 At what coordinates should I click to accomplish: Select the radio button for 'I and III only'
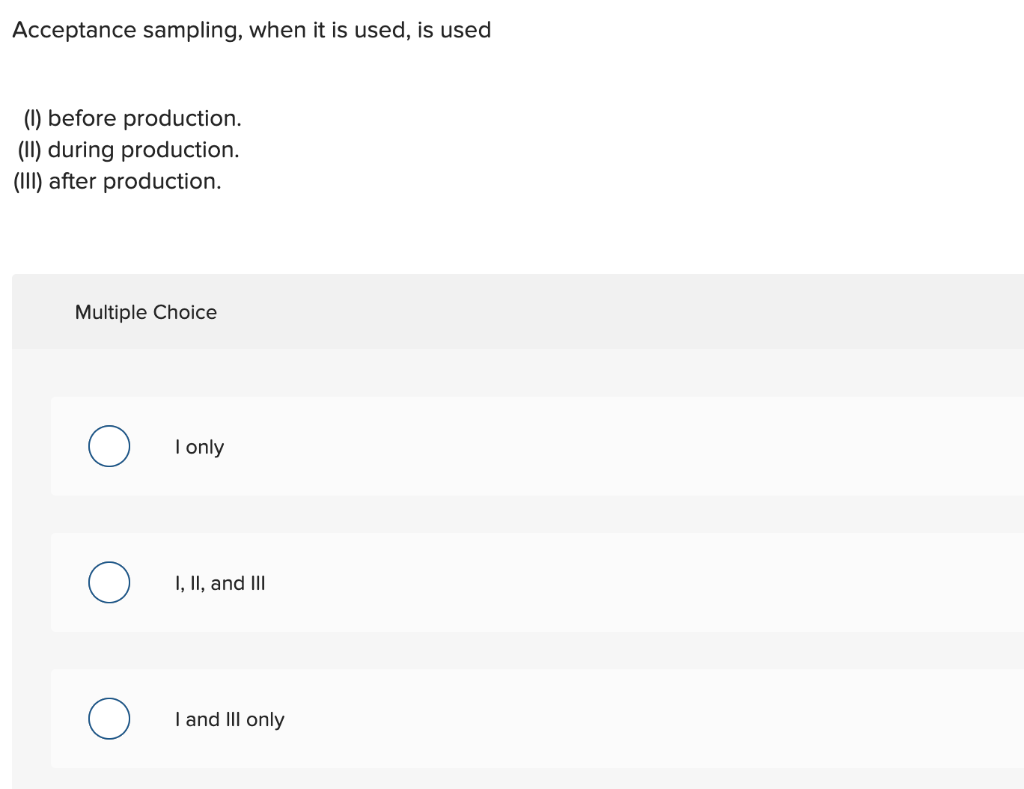[109, 718]
